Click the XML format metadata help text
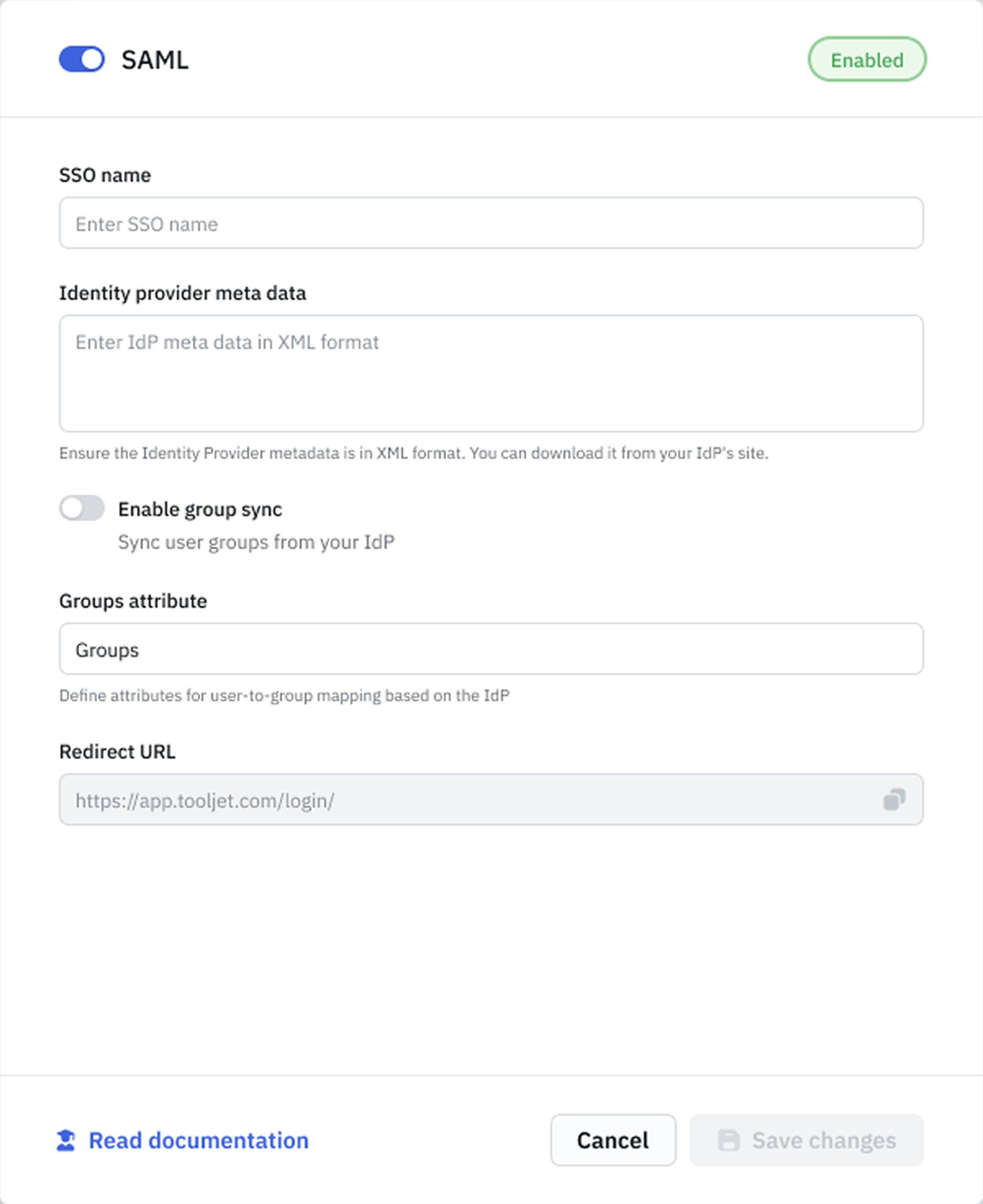Image resolution: width=983 pixels, height=1204 pixels. coord(413,453)
